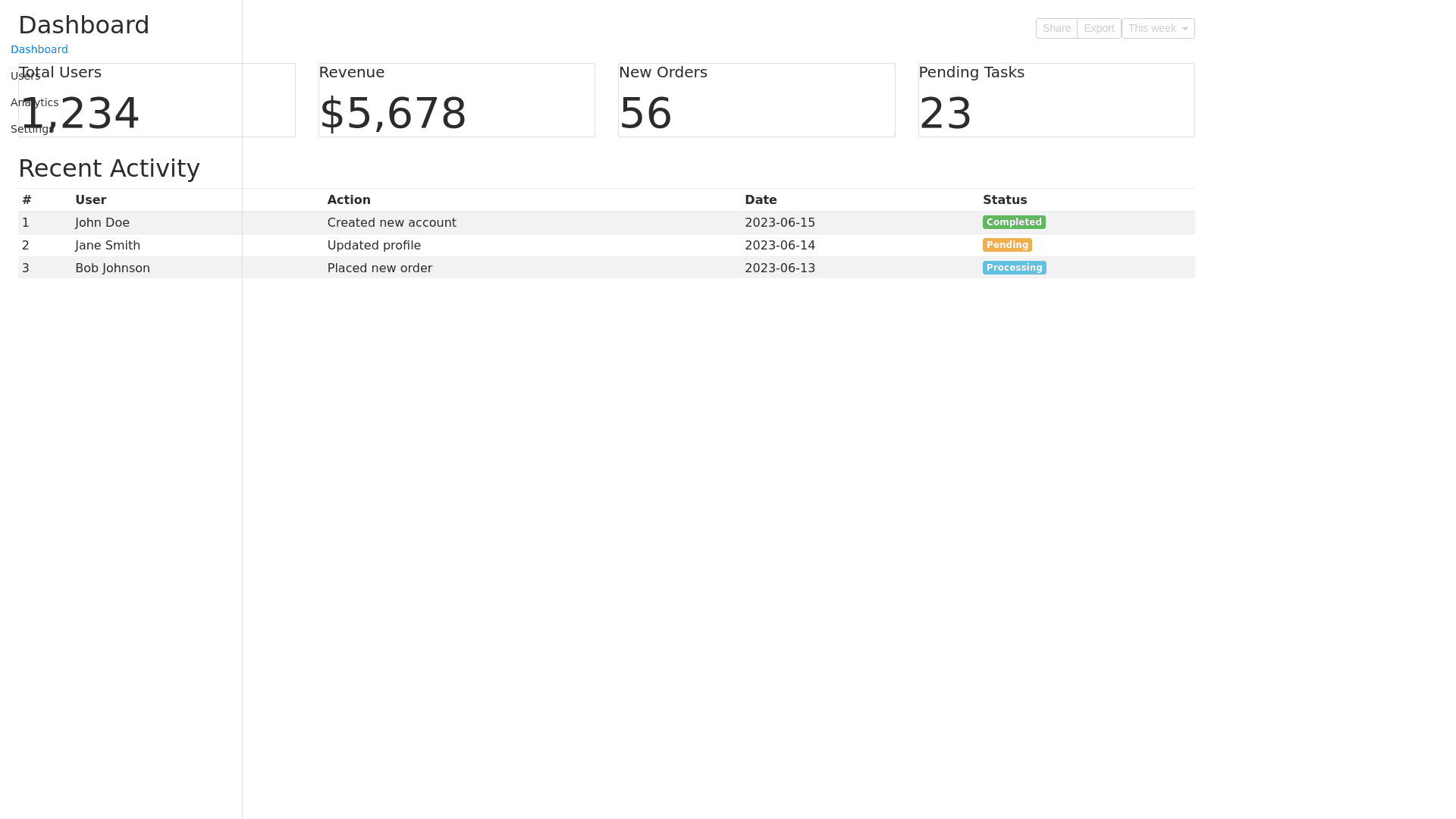Click the Date column header

tap(761, 200)
